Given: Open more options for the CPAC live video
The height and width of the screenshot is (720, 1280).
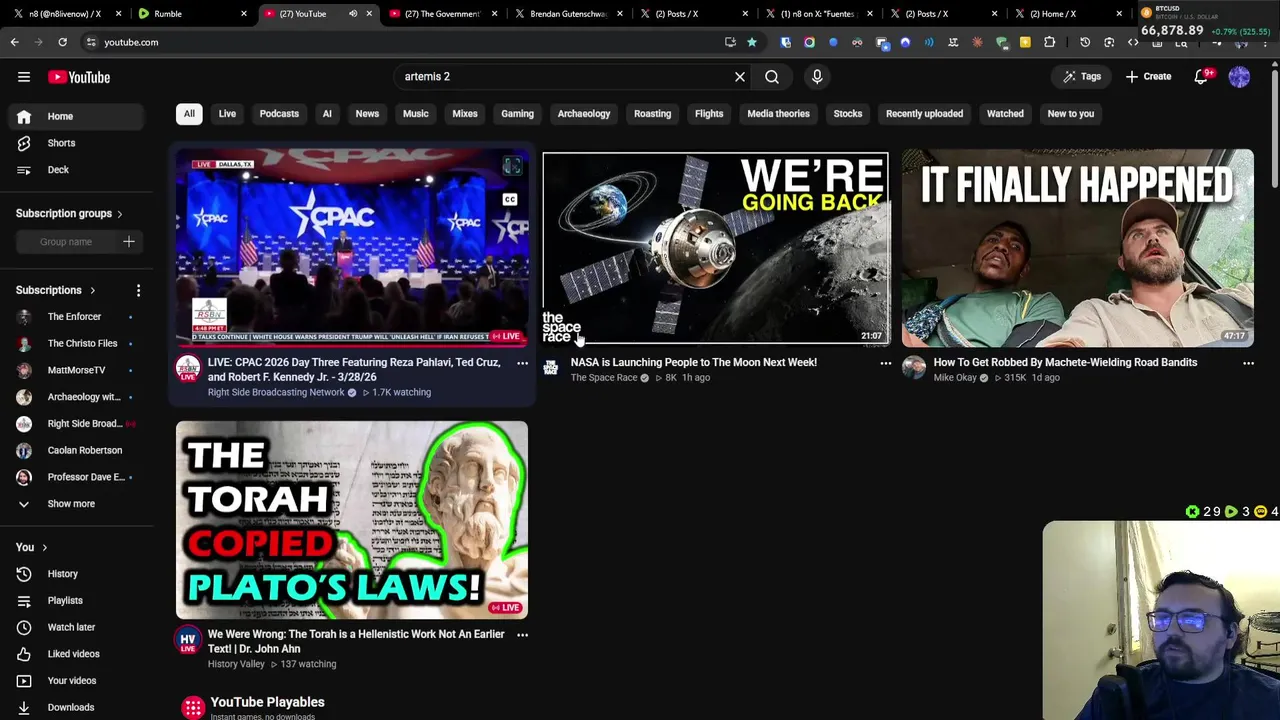Looking at the screenshot, I should [x=522, y=363].
